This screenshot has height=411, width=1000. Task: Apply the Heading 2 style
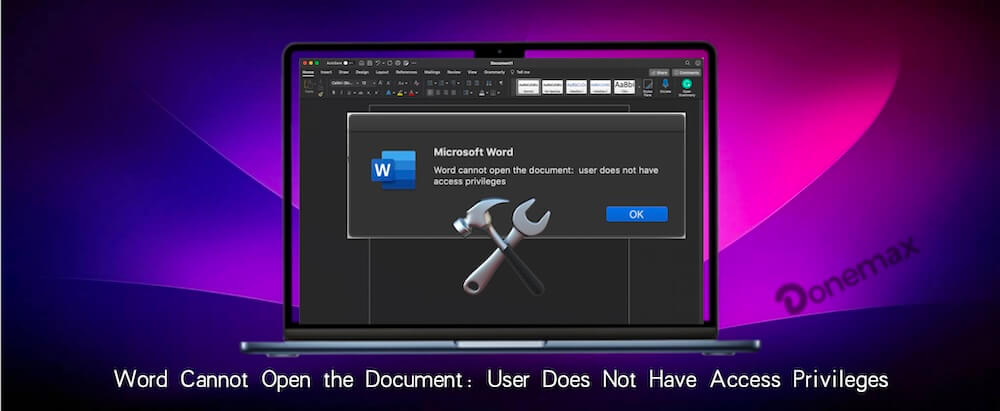(x=600, y=87)
